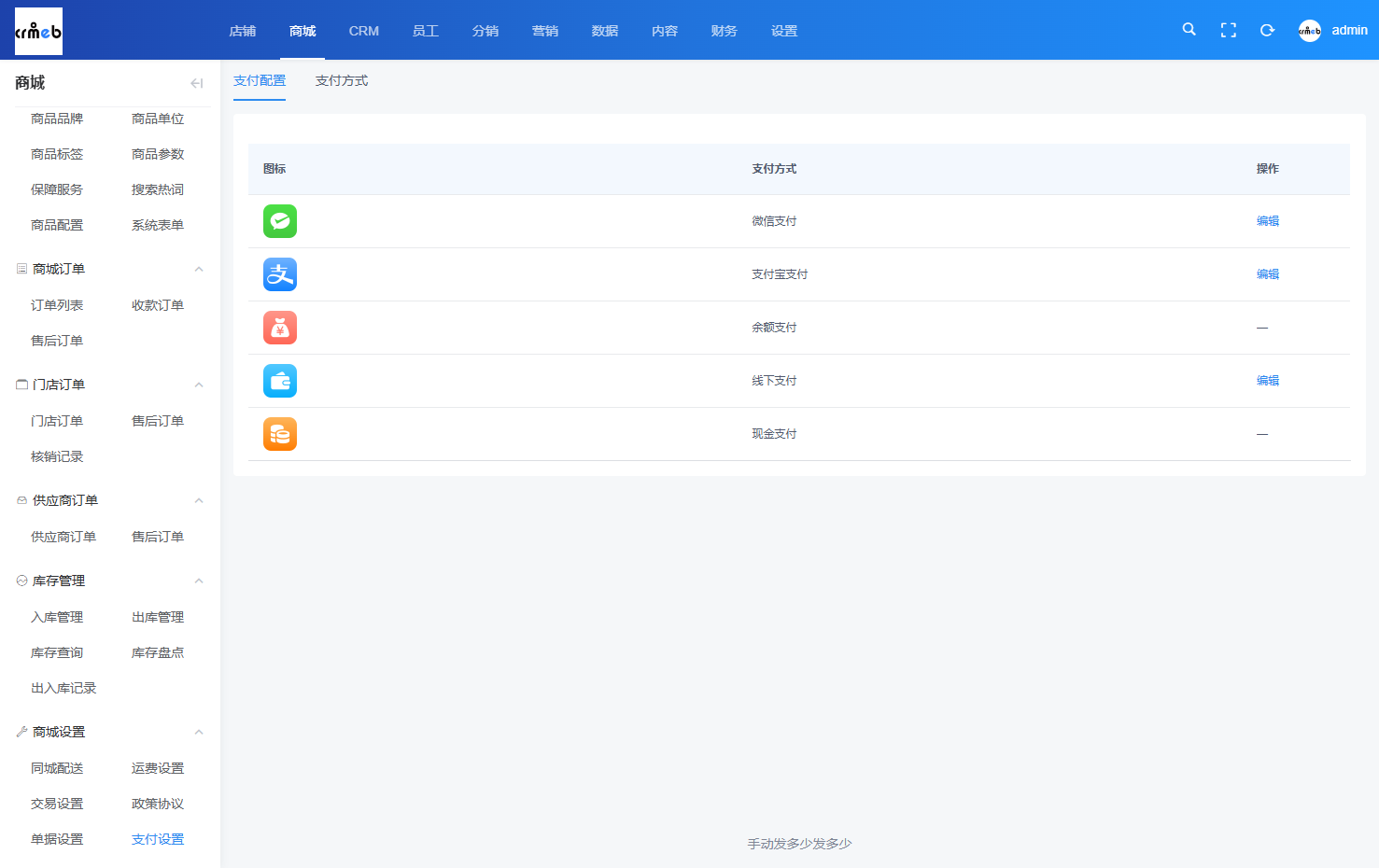The width and height of the screenshot is (1379, 868).
Task: Toggle fullscreen mode icon
Action: click(x=1229, y=30)
